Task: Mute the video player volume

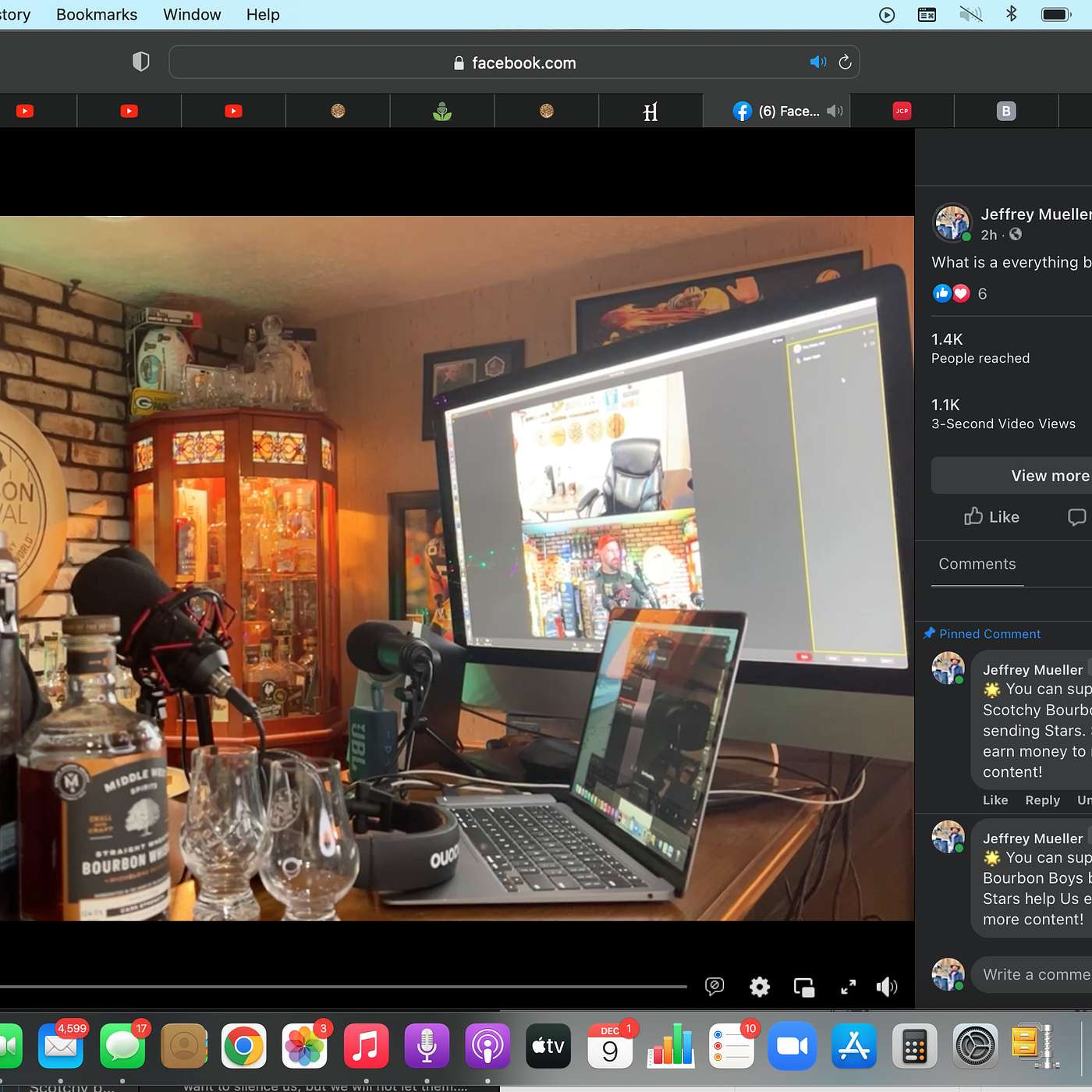Action: (887, 987)
